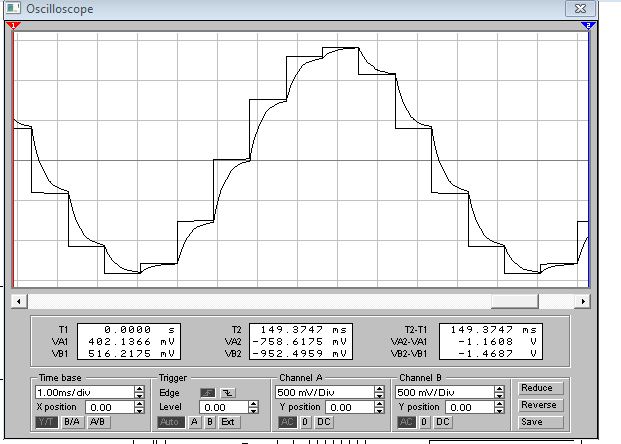Click the Time base X position field

(110, 408)
